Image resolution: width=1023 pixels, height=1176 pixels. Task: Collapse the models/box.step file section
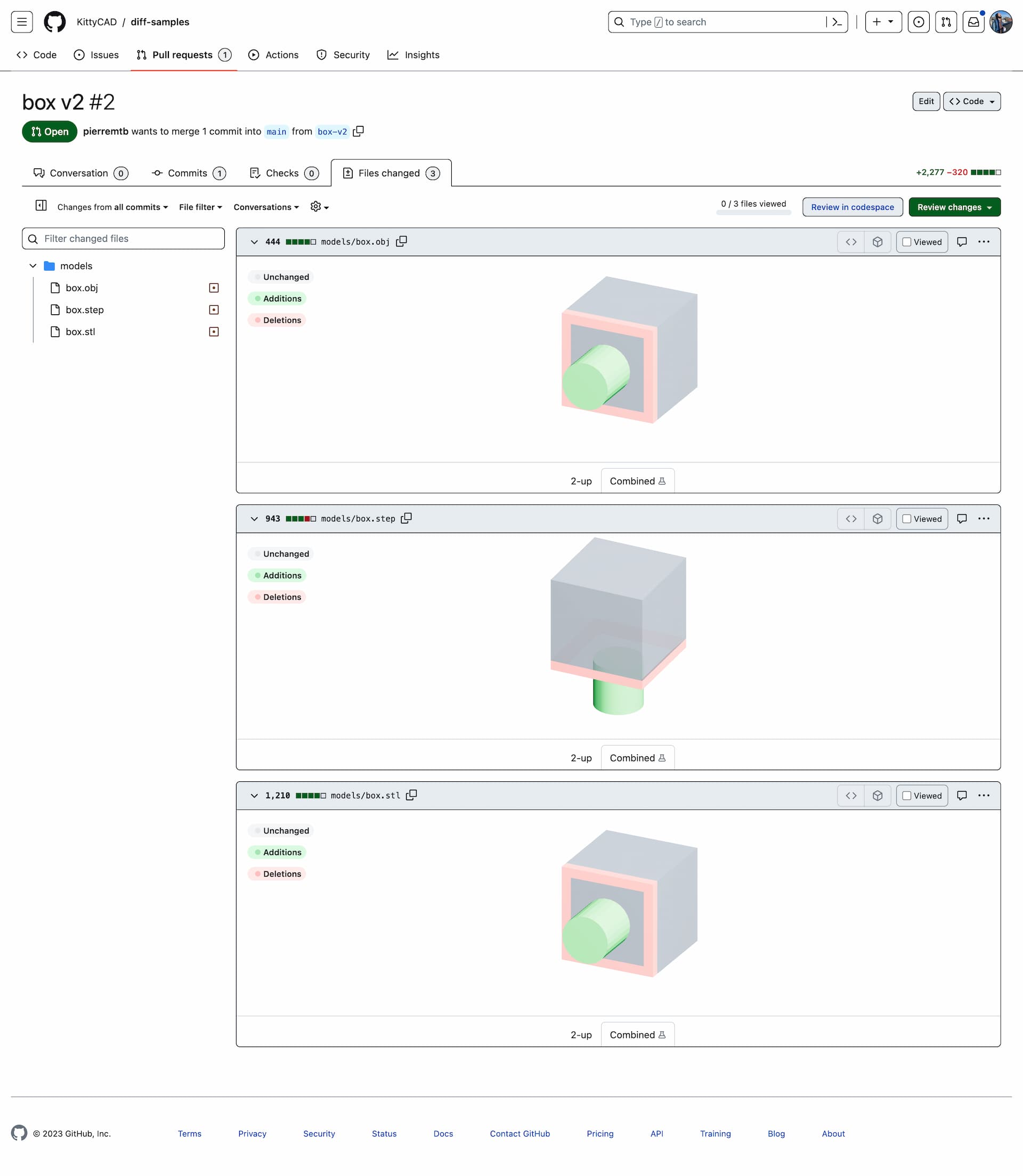[253, 519]
